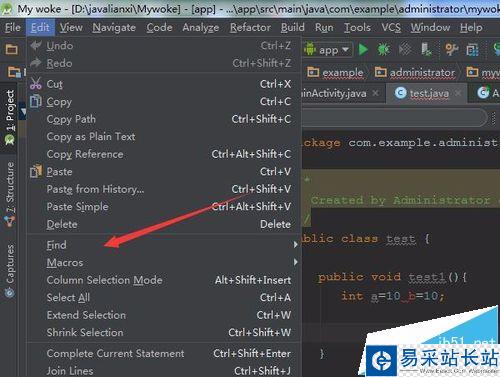The width and height of the screenshot is (500, 377).
Task: Toggle Column Selection Mode
Action: [x=164, y=280]
